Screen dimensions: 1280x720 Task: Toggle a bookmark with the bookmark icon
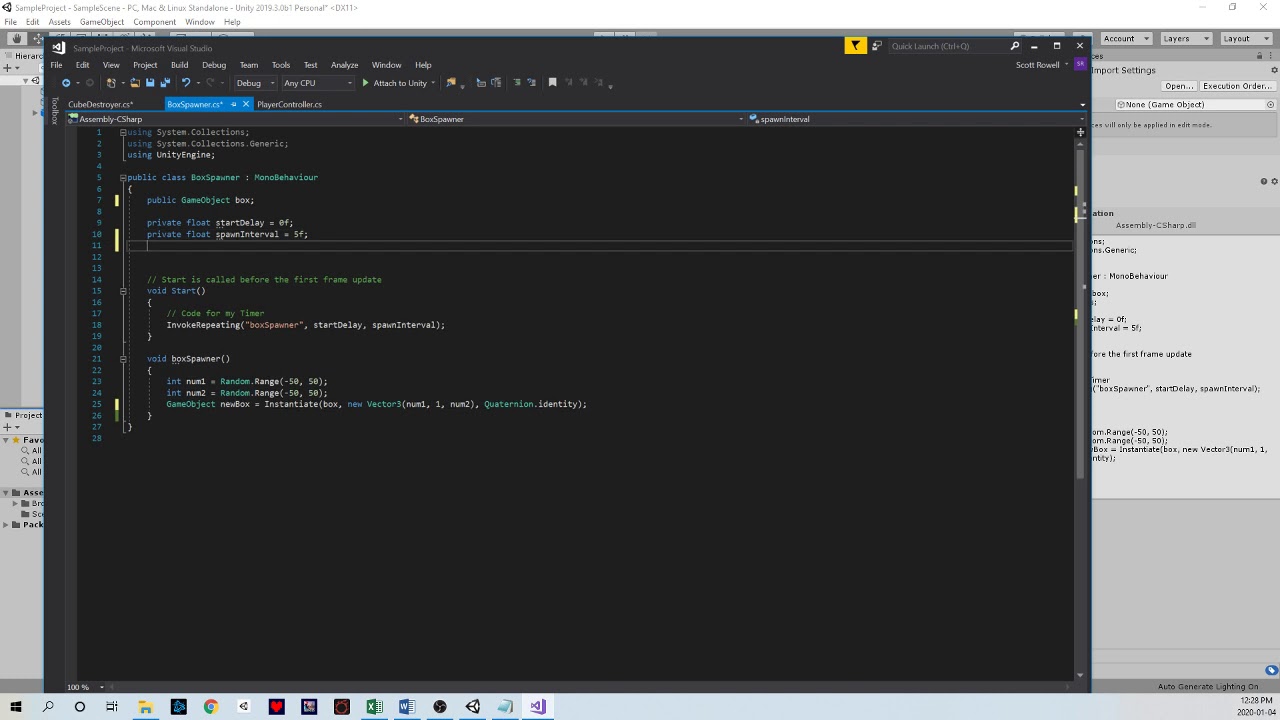pos(552,83)
